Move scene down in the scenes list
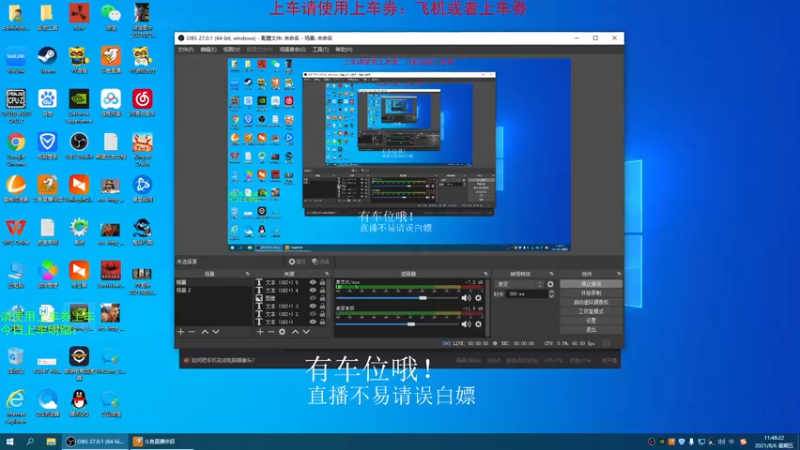800x450 pixels. (x=216, y=332)
